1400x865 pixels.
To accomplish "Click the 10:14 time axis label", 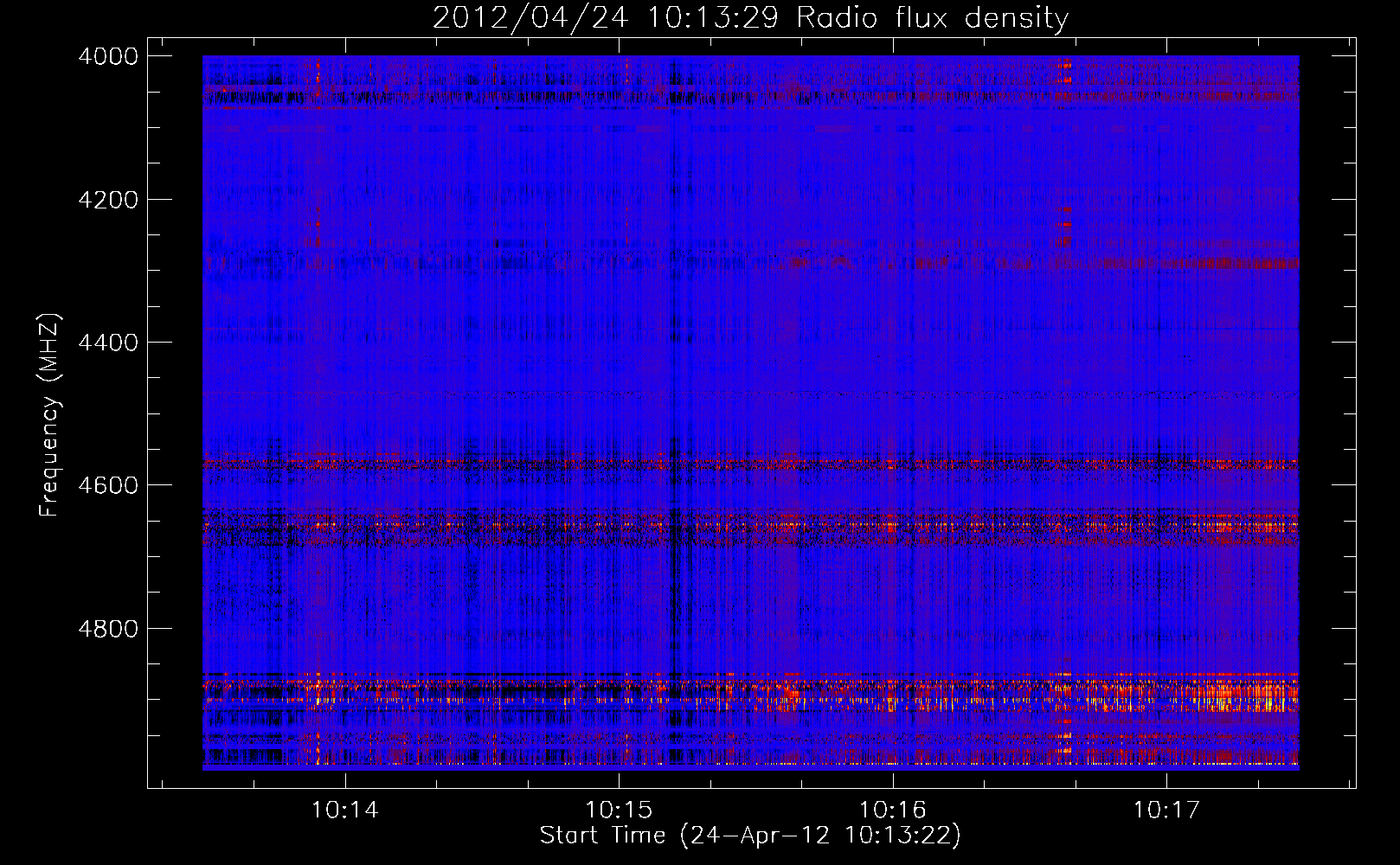I will tap(345, 811).
